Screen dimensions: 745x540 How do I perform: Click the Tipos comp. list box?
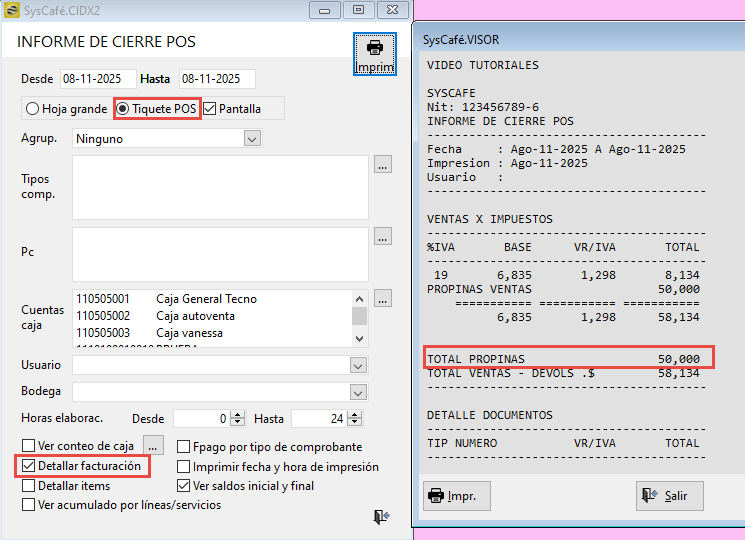[x=220, y=188]
